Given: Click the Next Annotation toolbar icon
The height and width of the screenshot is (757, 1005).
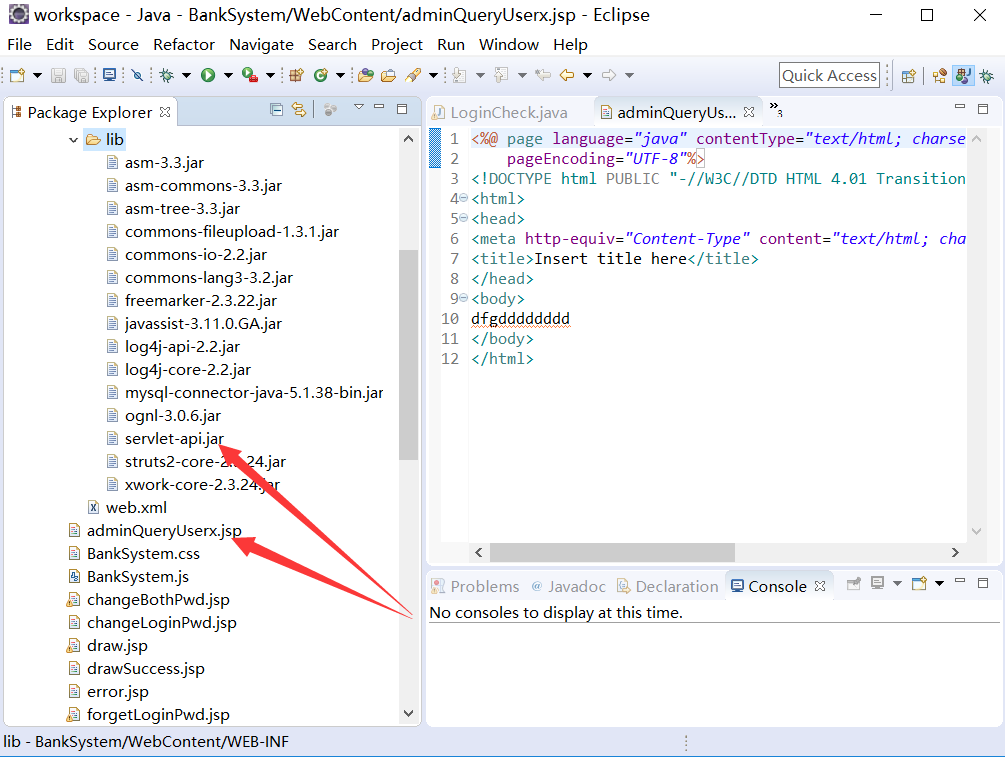Looking at the screenshot, I should [x=459, y=76].
